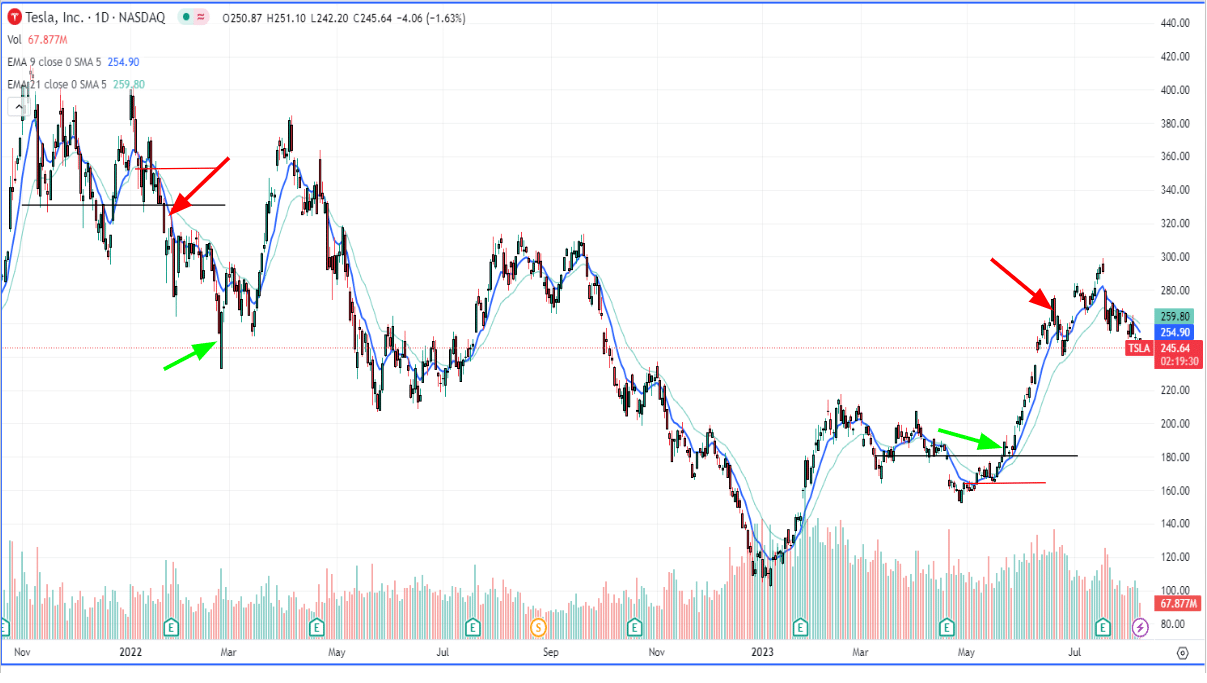Viewport: 1207px width, 683px height.
Task: Click the January 2023 earnings marker
Action: 800,627
